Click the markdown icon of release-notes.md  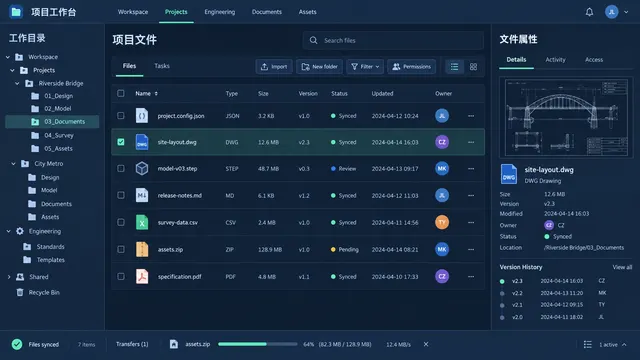click(142, 196)
